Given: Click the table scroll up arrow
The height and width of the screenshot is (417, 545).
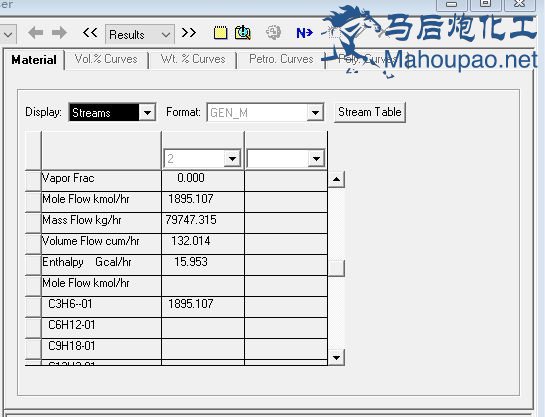Looking at the screenshot, I should click(336, 179).
